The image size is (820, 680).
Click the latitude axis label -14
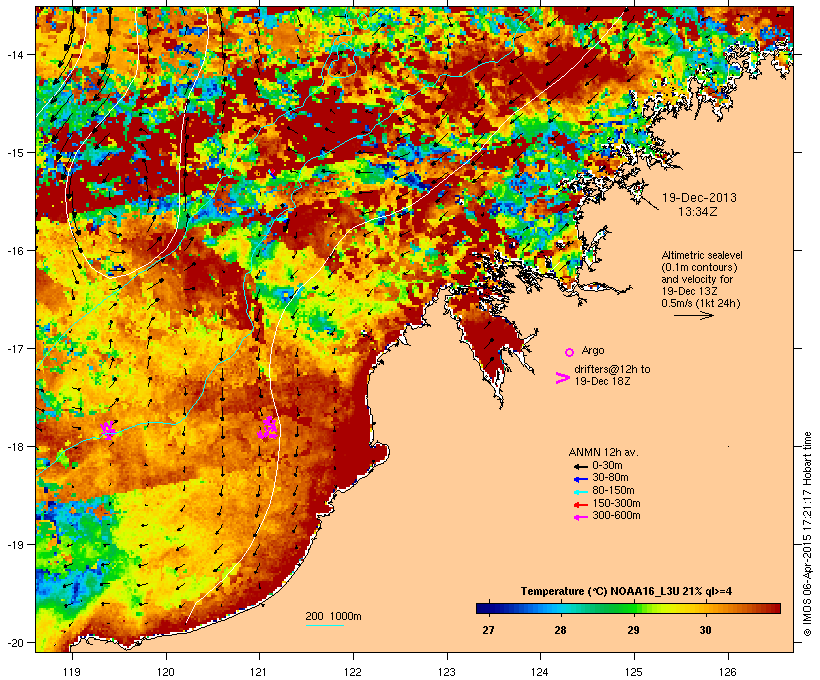[x=15, y=54]
